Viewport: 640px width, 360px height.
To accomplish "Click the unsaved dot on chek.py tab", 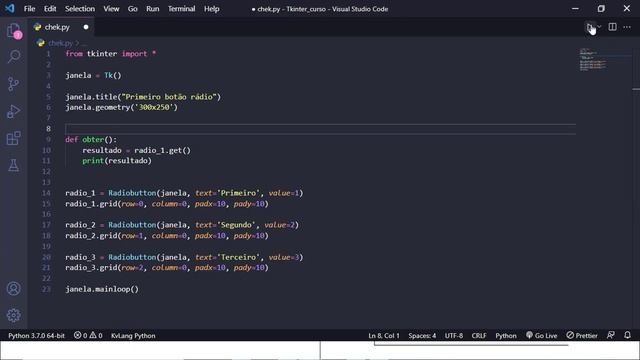I will click(86, 27).
